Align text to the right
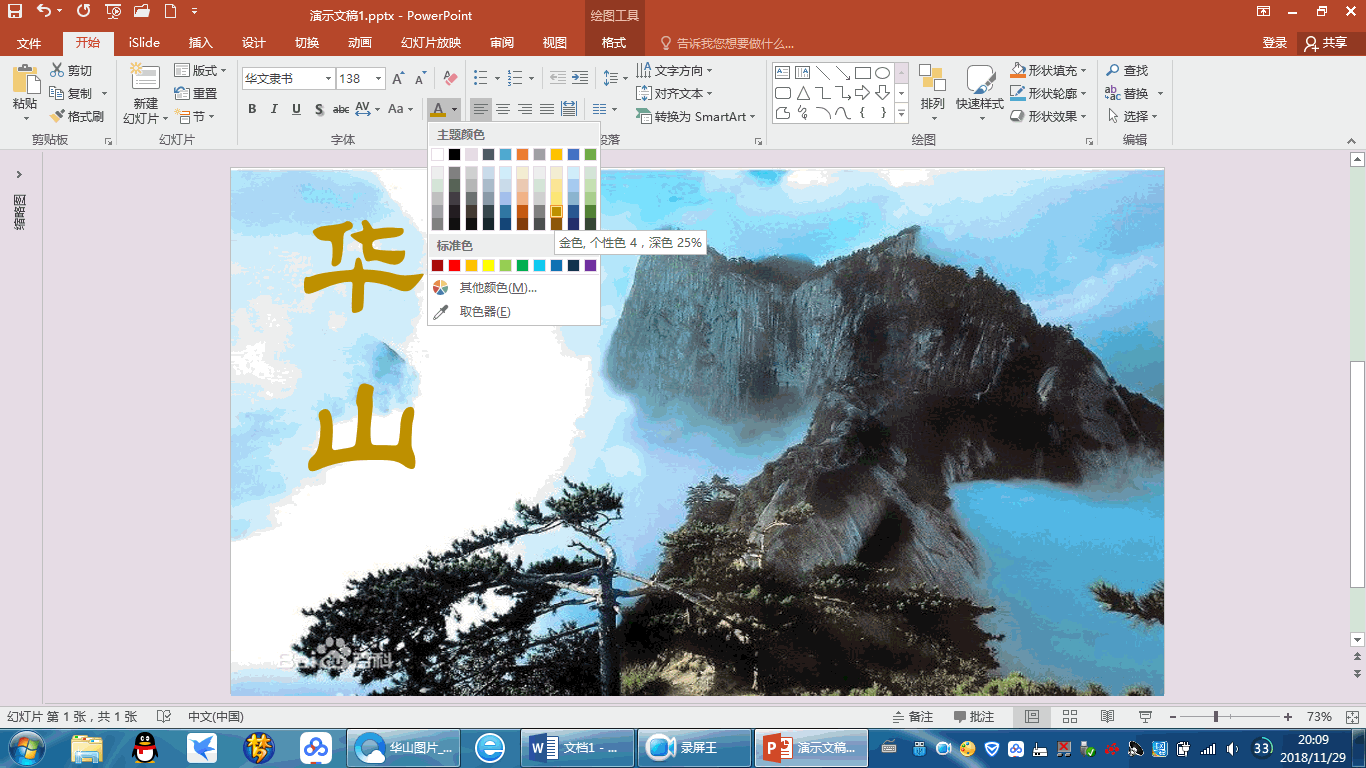The height and width of the screenshot is (768, 1366). click(x=525, y=109)
